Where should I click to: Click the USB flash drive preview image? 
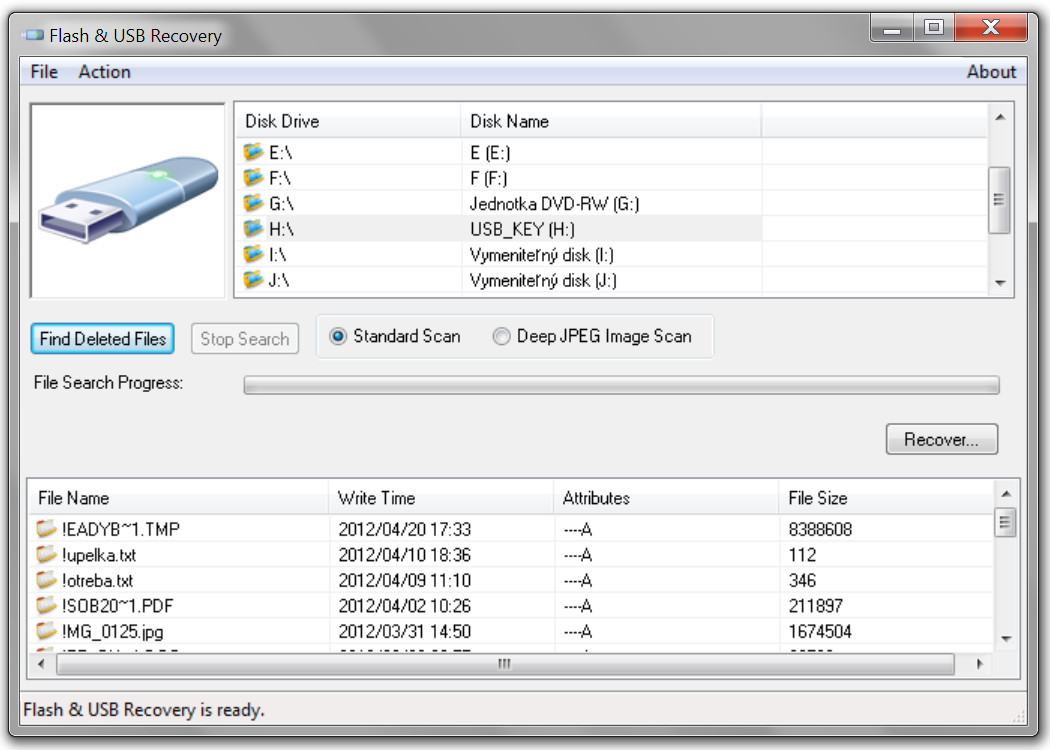[126, 197]
